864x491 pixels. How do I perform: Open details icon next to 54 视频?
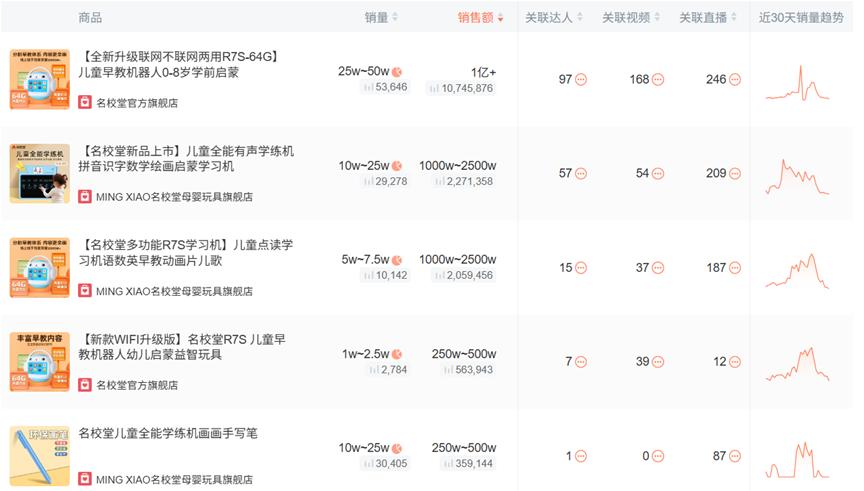point(658,174)
